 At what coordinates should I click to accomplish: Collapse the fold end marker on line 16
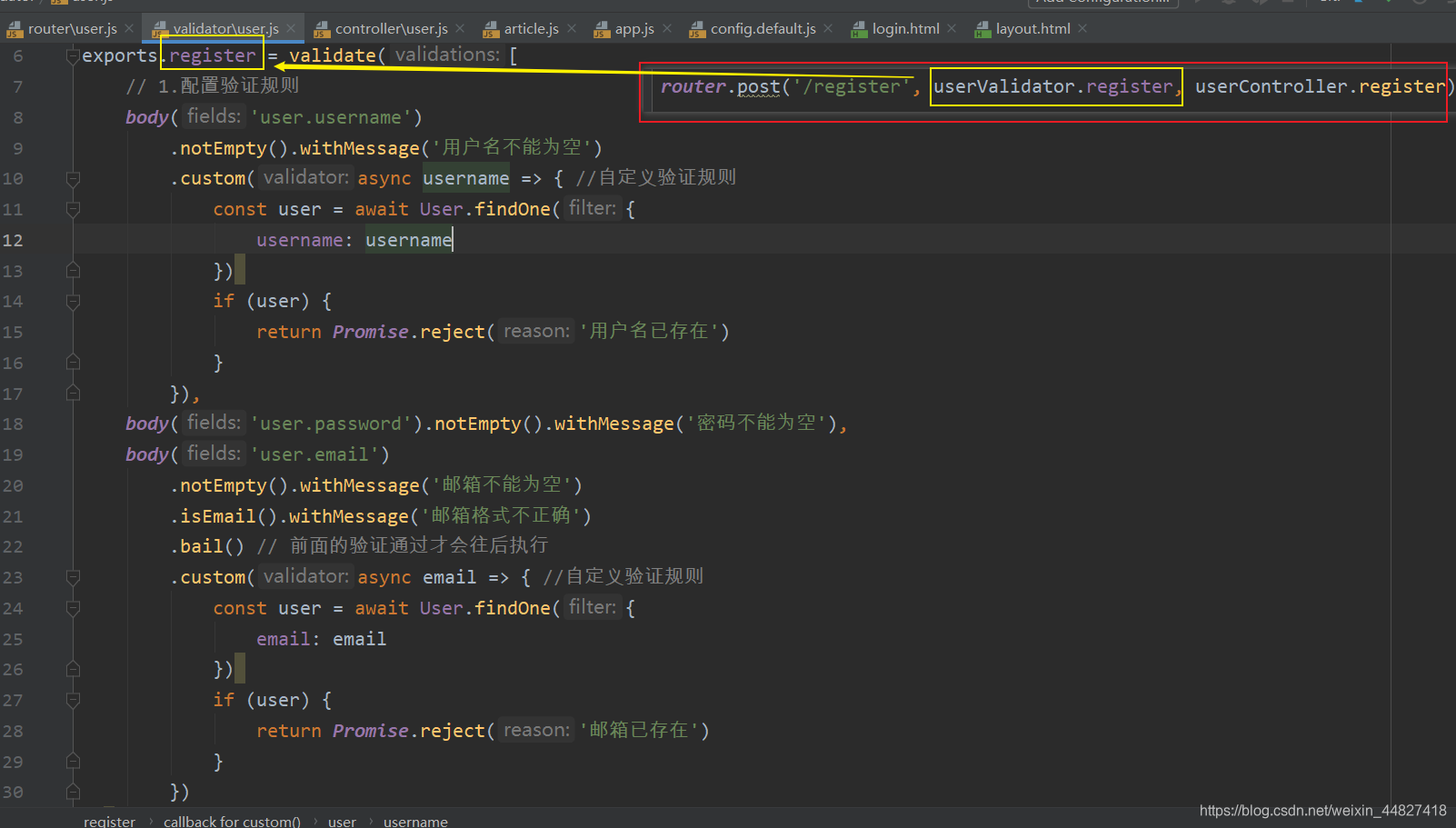click(x=74, y=363)
